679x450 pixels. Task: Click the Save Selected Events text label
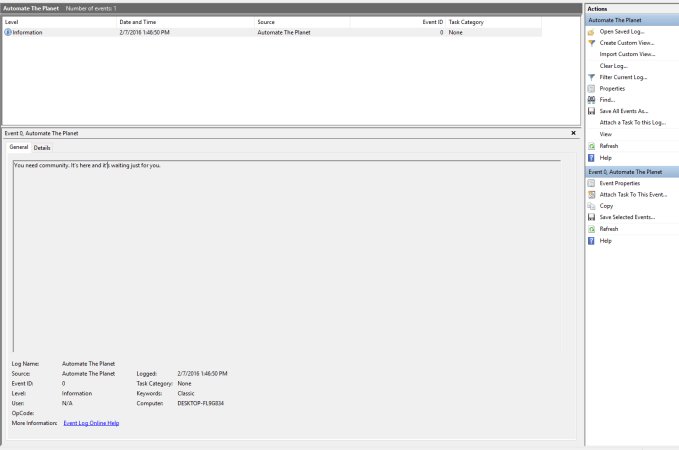click(x=627, y=217)
